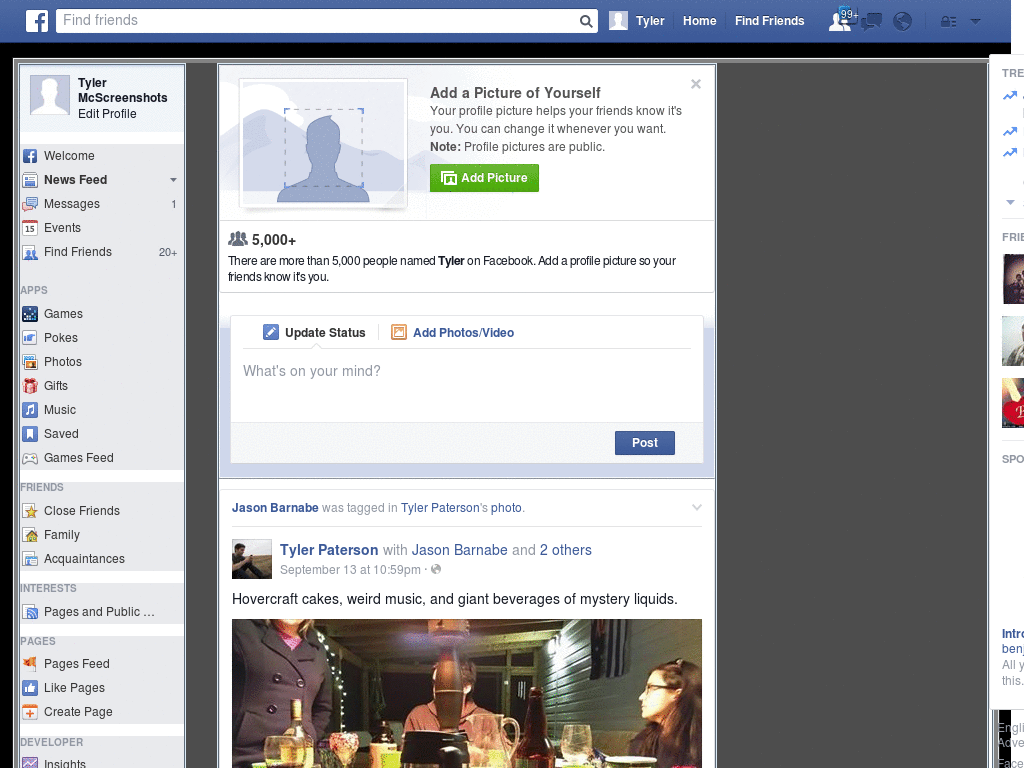Open Tyler Paterson post author name
This screenshot has width=1024, height=768.
[x=329, y=550]
